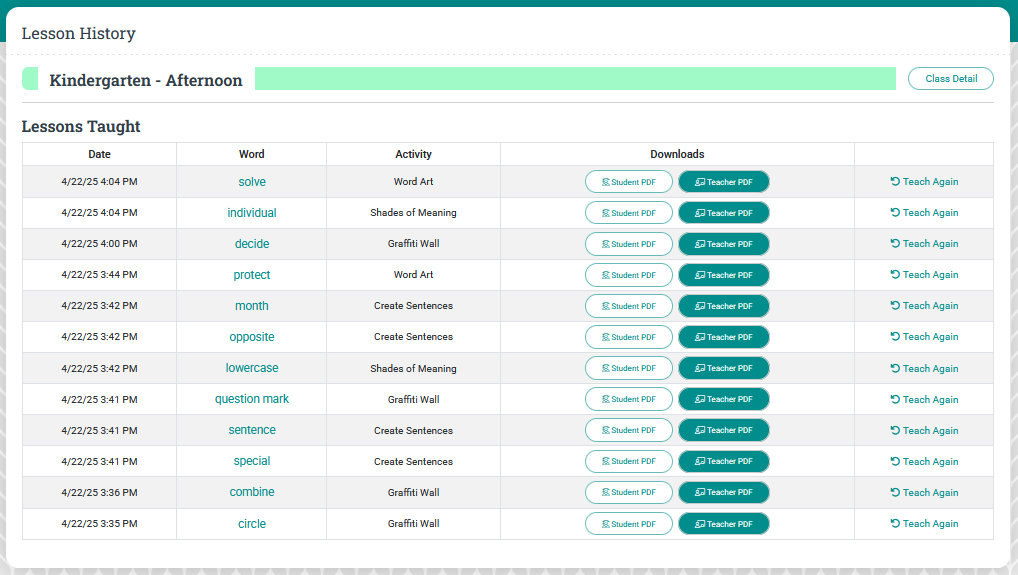Teach the combine lesson again
Viewport: 1018px width, 575px height.
point(924,493)
